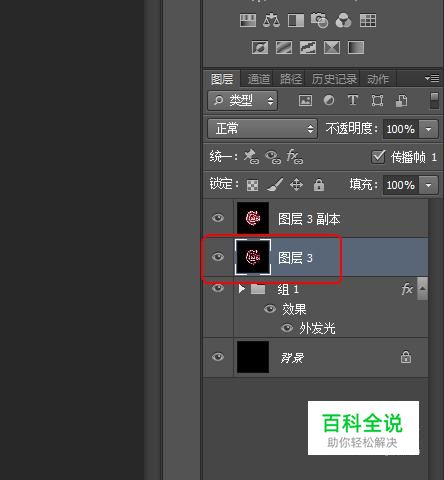
Task: Switch to the 图层 tab
Action: tap(222, 79)
